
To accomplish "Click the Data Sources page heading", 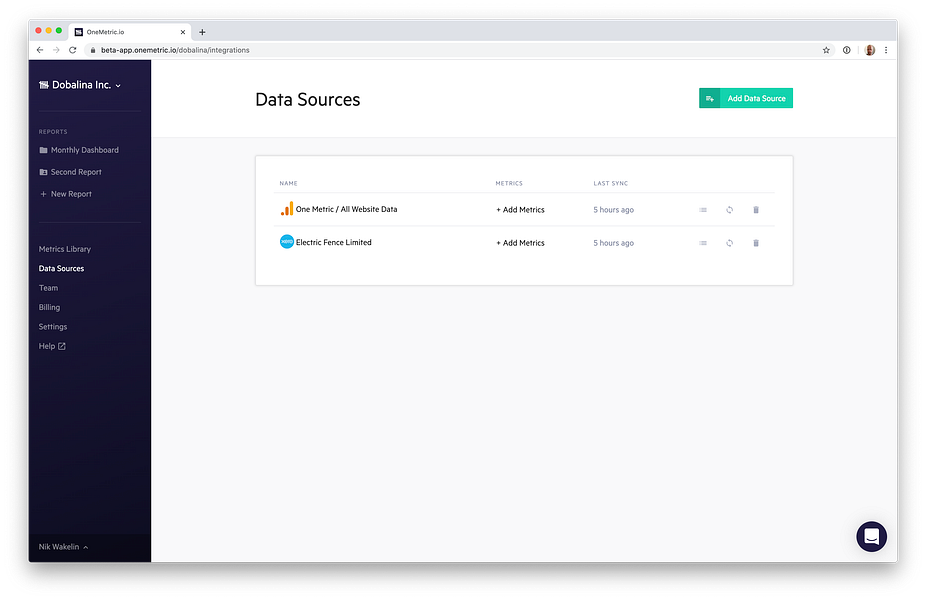I will coord(308,99).
